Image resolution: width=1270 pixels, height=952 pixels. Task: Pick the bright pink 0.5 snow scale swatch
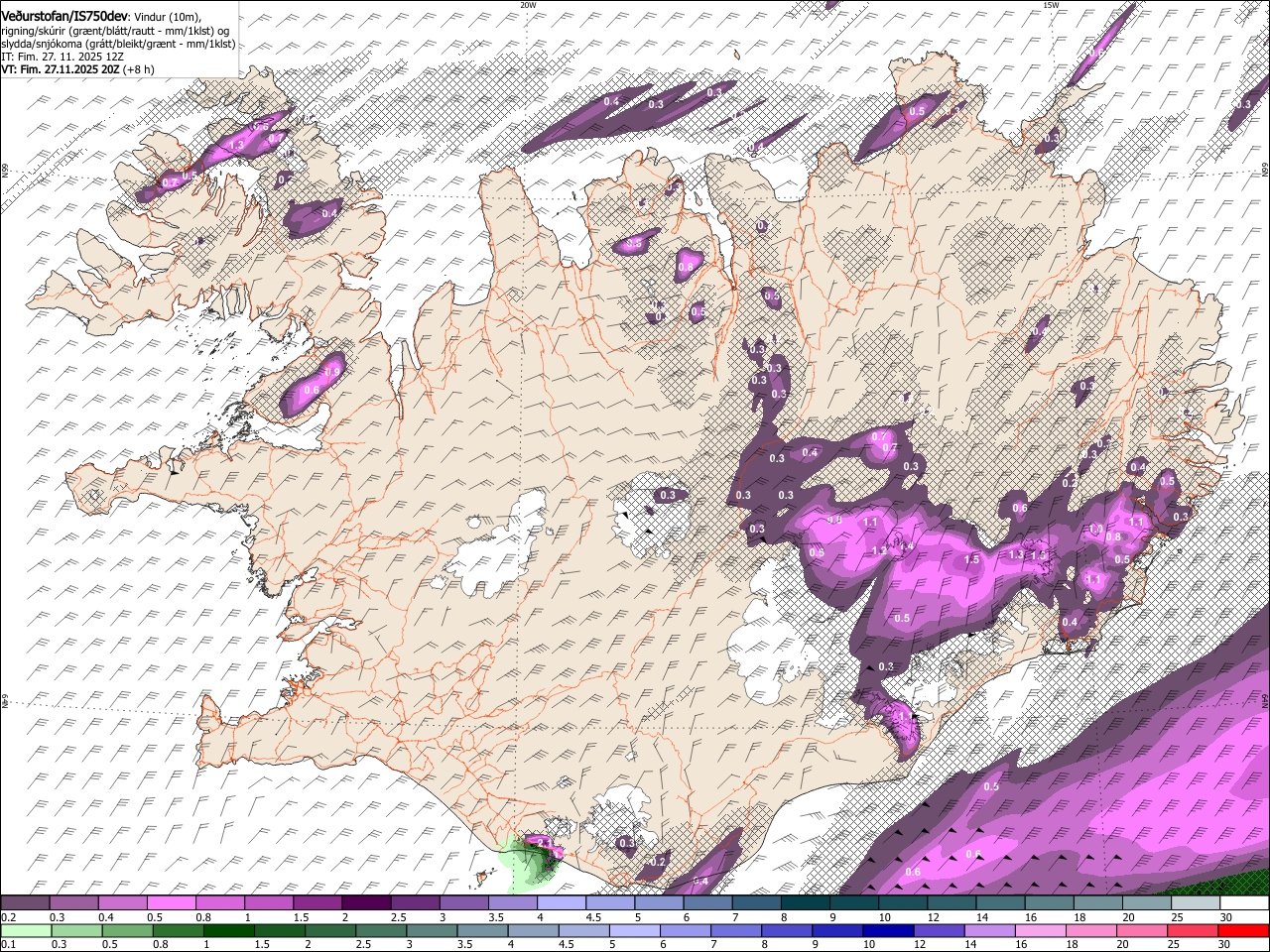pos(171,903)
